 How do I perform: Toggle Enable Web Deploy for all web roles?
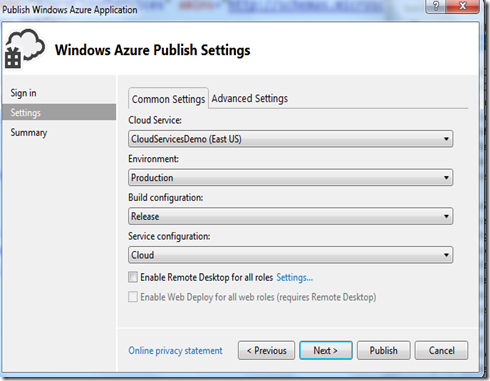coord(133,297)
